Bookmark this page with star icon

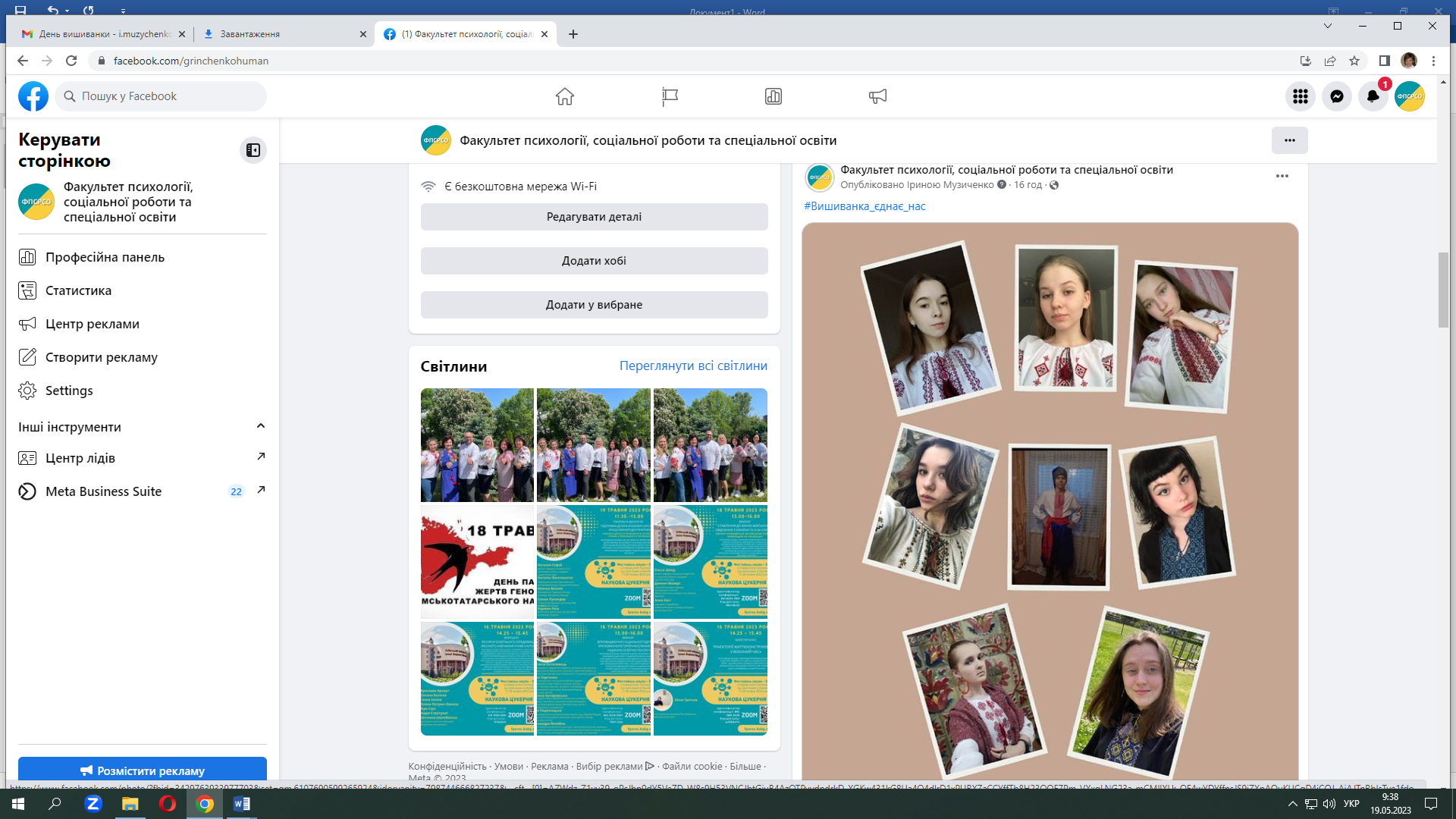click(1354, 61)
